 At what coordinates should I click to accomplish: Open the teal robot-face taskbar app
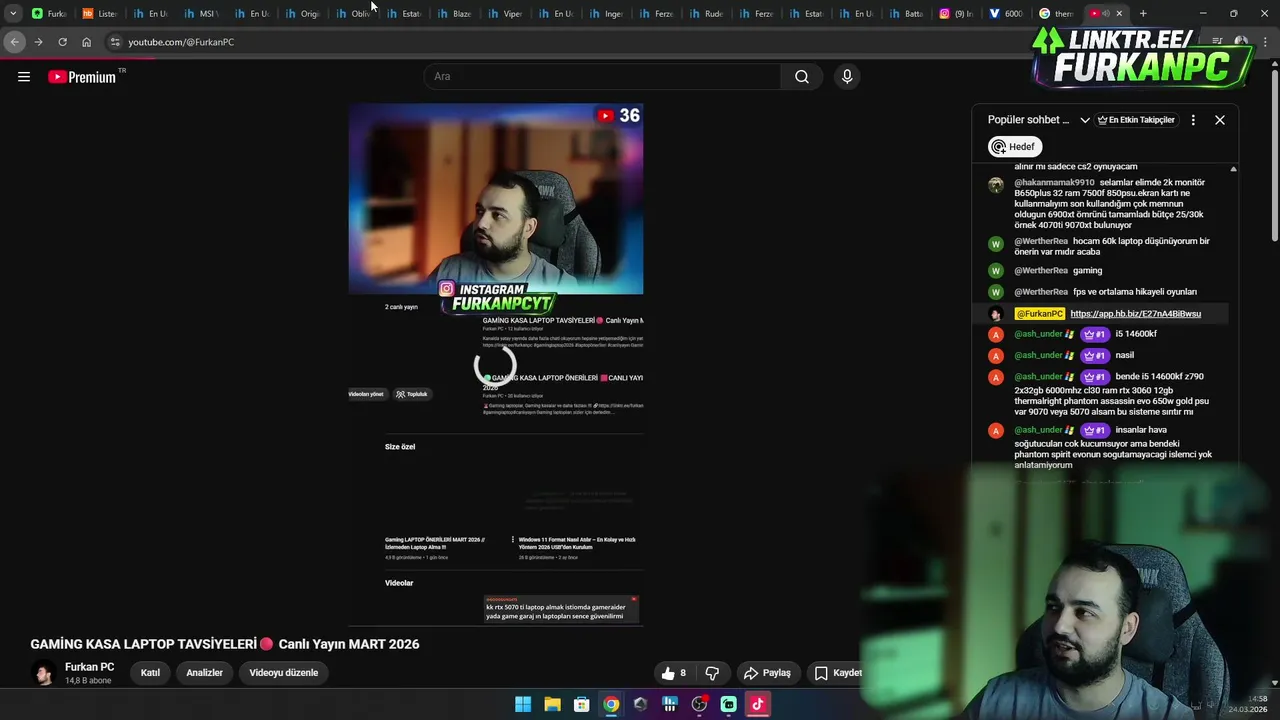coord(728,704)
